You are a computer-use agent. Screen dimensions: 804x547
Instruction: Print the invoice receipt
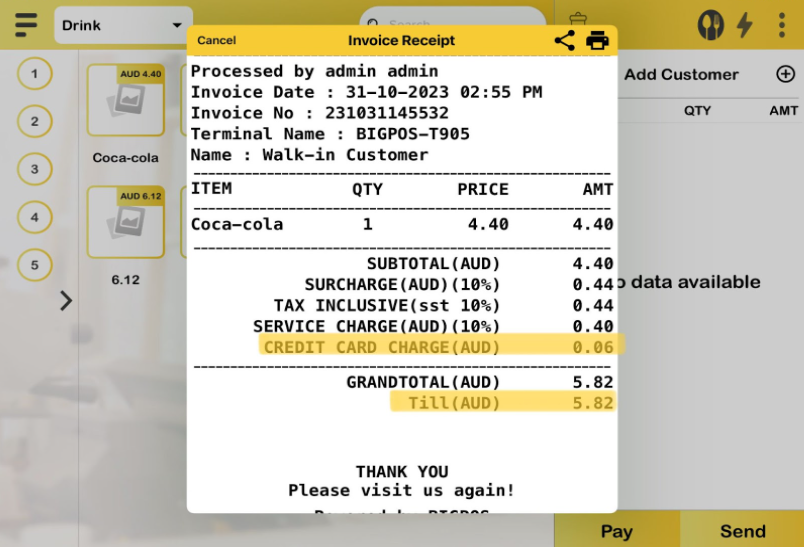(597, 40)
